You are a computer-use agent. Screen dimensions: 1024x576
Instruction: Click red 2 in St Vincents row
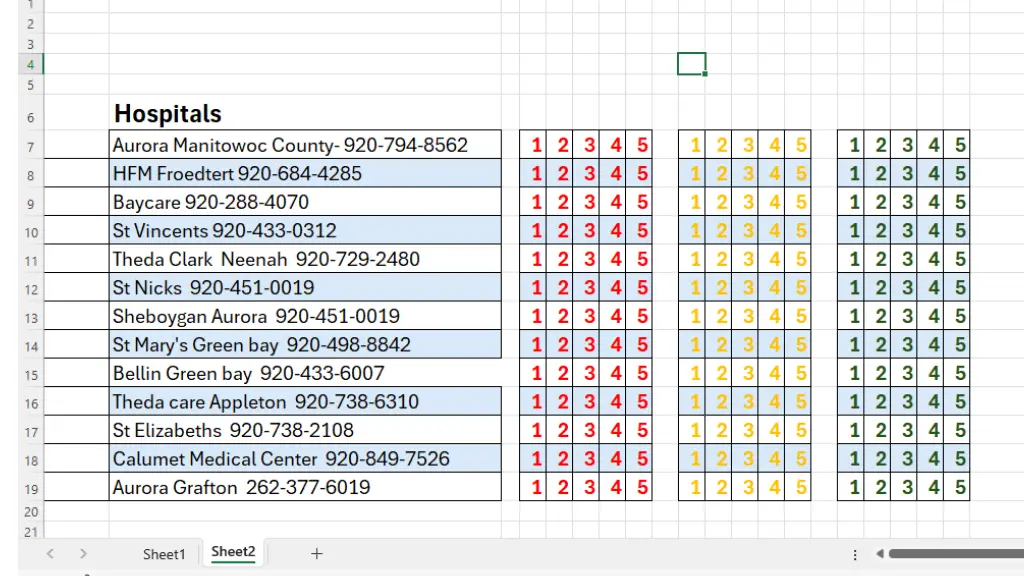(562, 231)
